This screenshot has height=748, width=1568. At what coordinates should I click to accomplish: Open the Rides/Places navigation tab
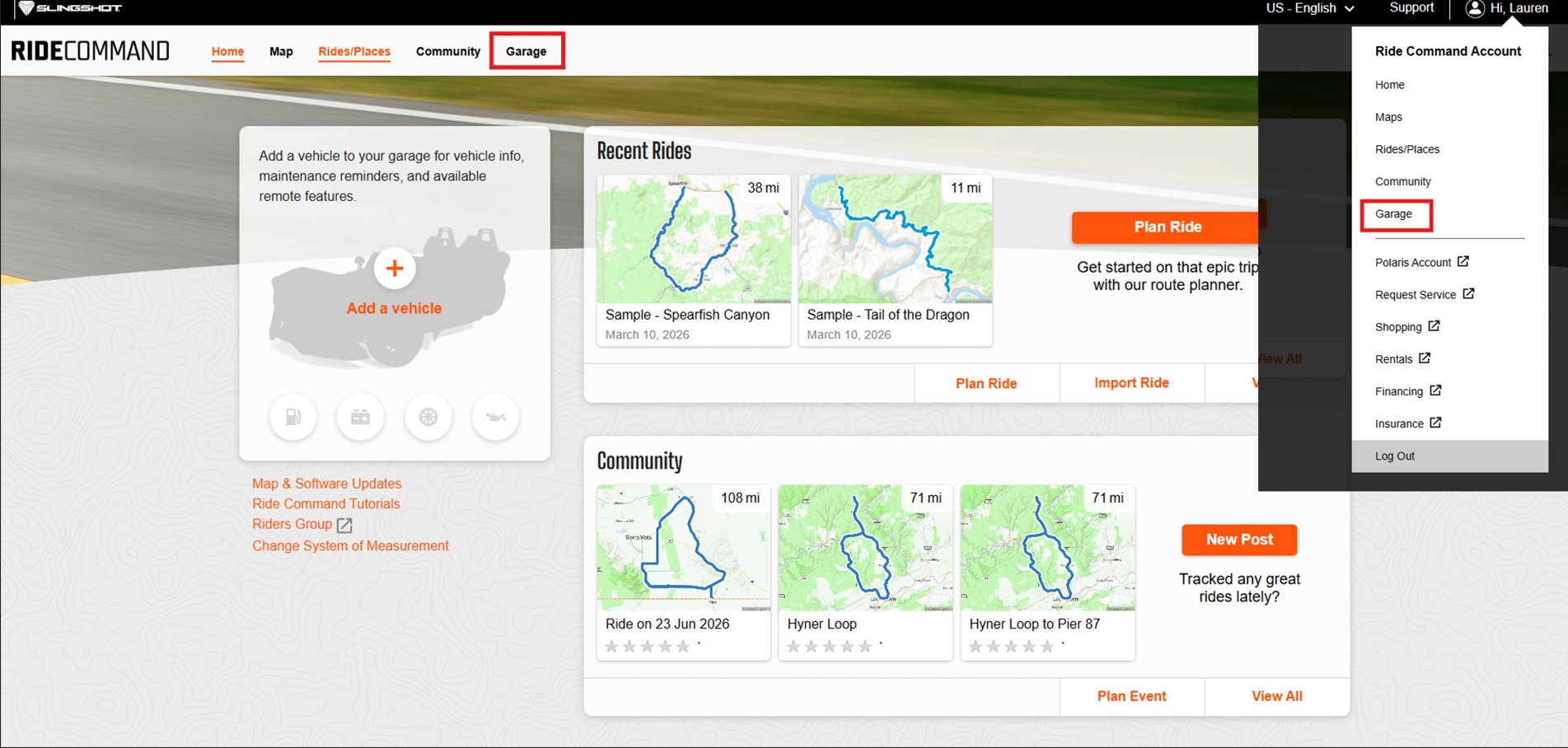pos(354,51)
